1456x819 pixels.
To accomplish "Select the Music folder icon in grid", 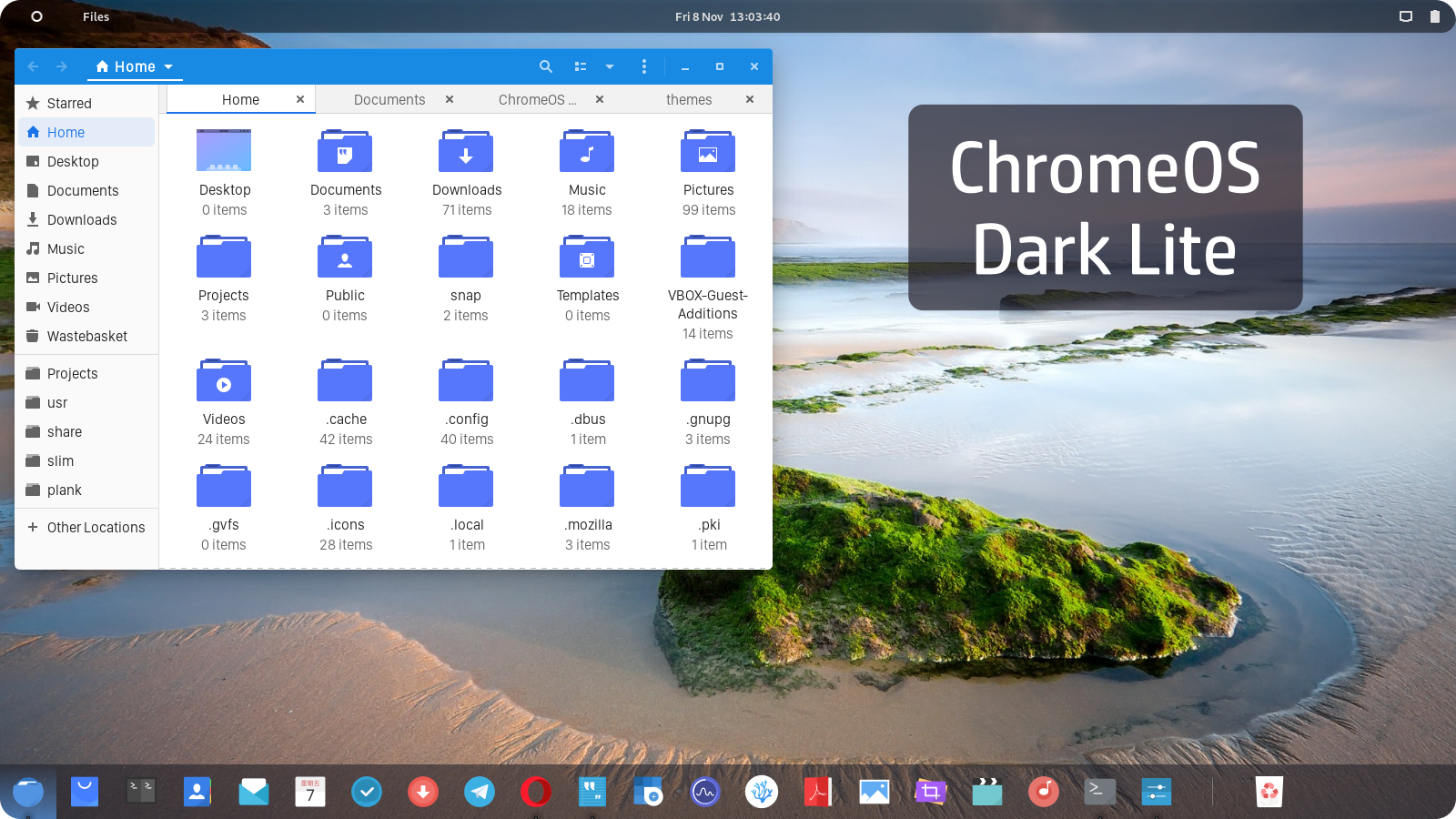I will coord(587,150).
